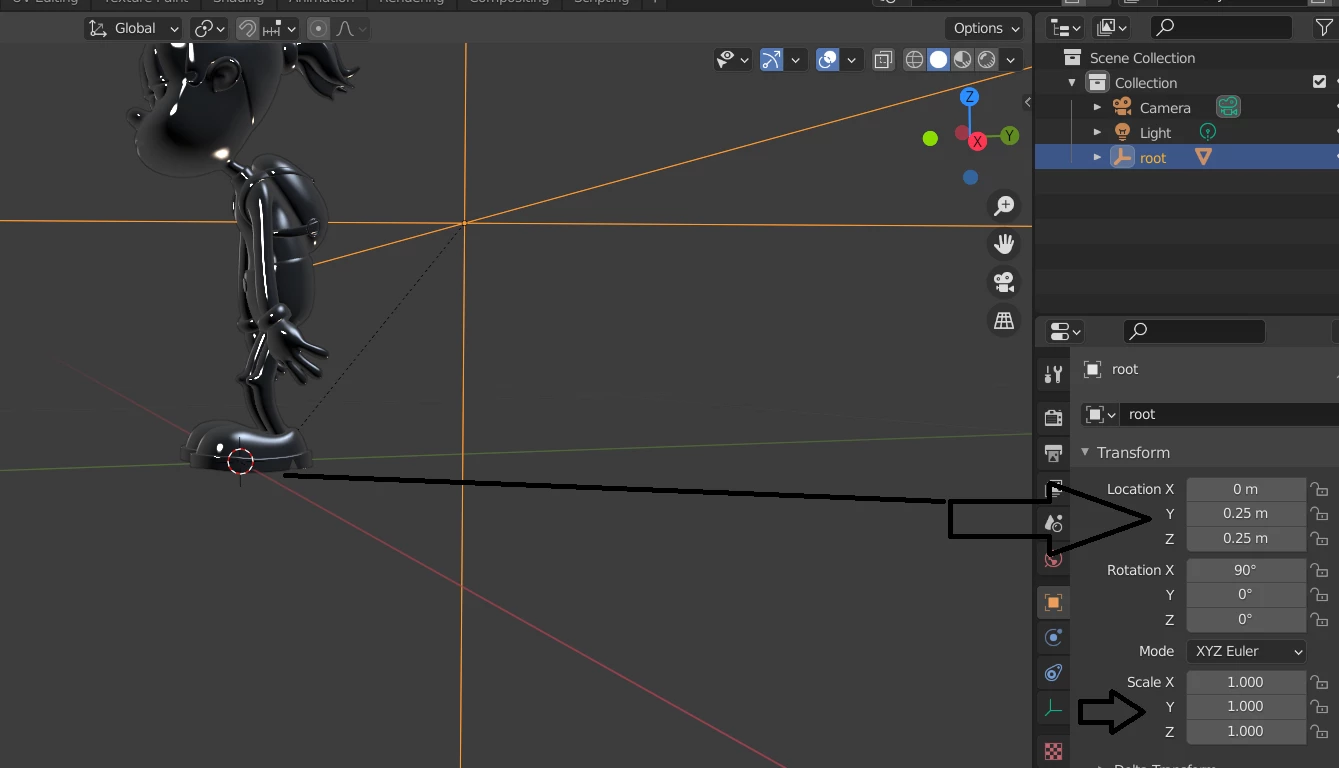
Task: Click the red X axis gizmo
Action: coord(978,142)
